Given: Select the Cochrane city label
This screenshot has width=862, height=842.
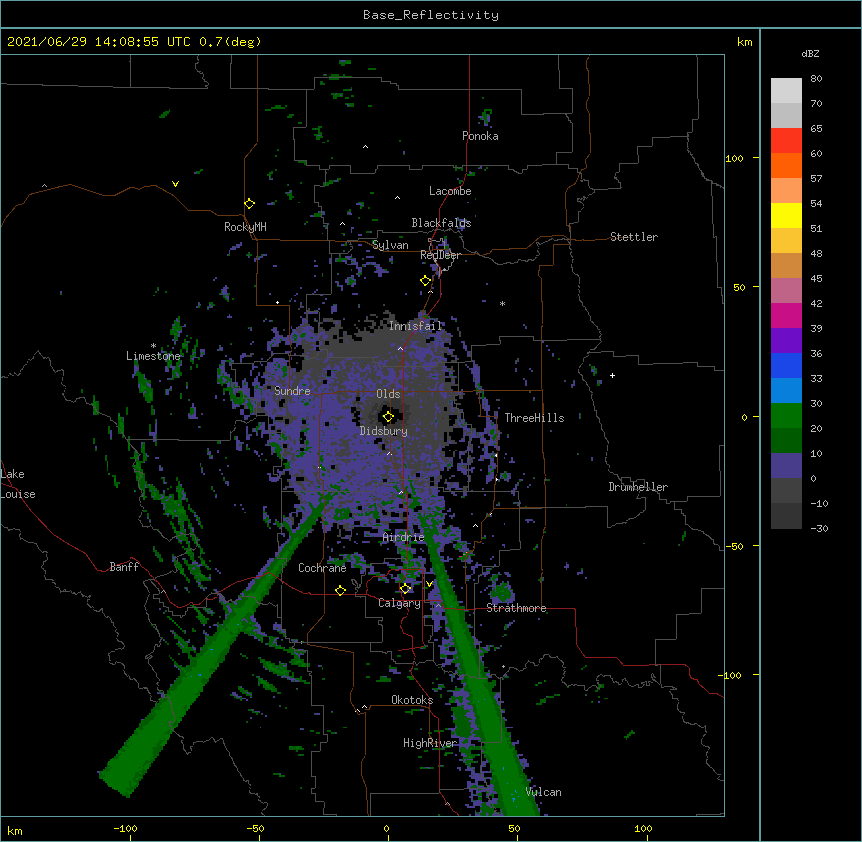Looking at the screenshot, I should point(322,568).
